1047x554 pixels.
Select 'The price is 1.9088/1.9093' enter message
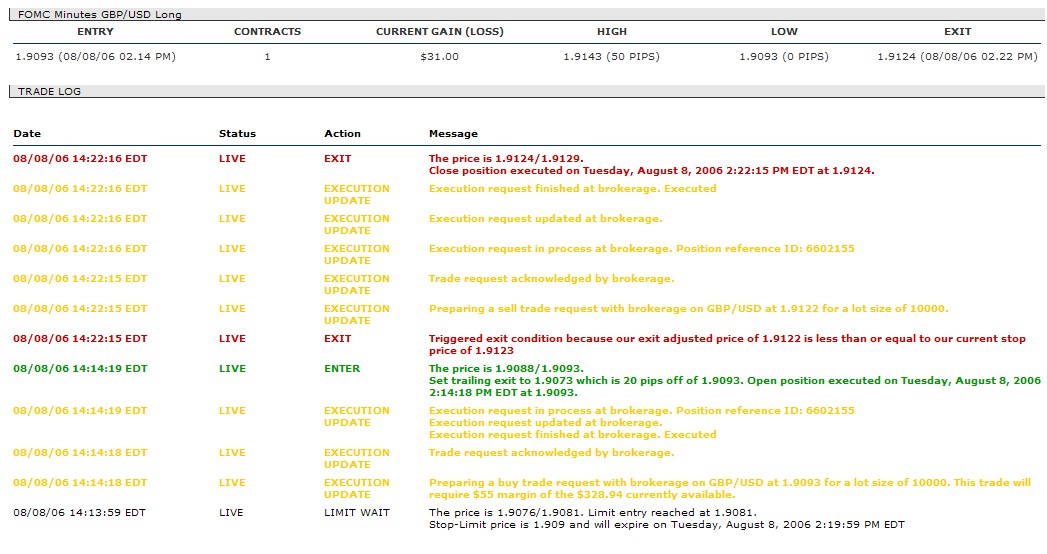506,368
